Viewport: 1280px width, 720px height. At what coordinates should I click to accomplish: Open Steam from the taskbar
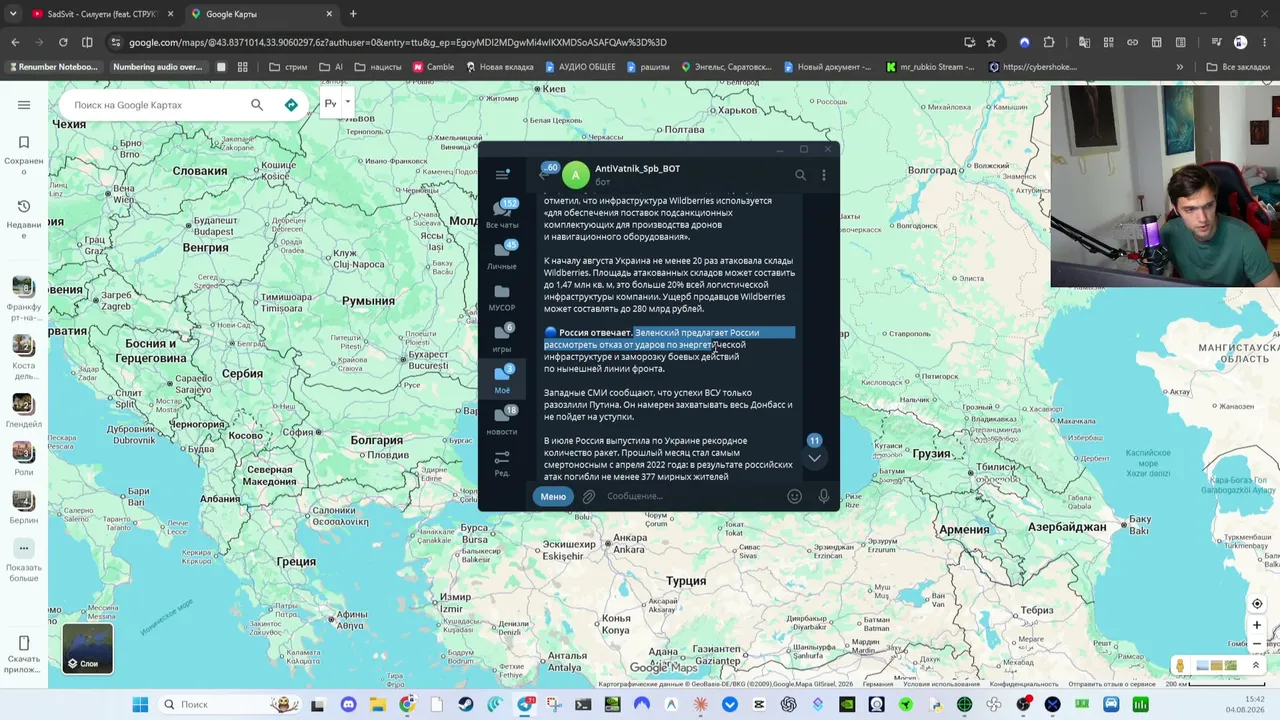pyautogui.click(x=466, y=704)
